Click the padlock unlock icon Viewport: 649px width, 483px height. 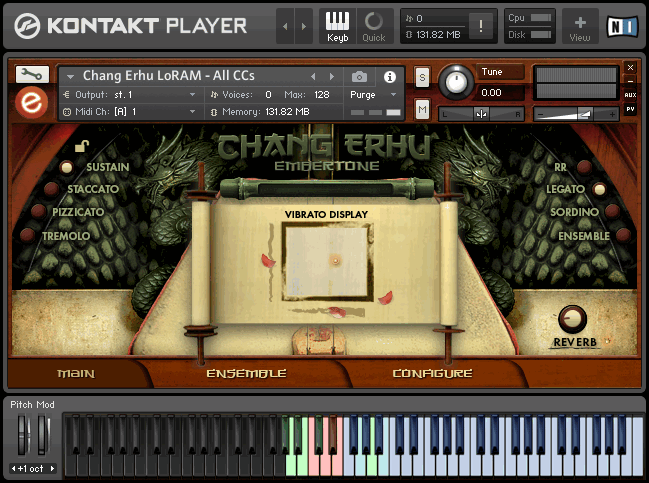pyautogui.click(x=82, y=146)
